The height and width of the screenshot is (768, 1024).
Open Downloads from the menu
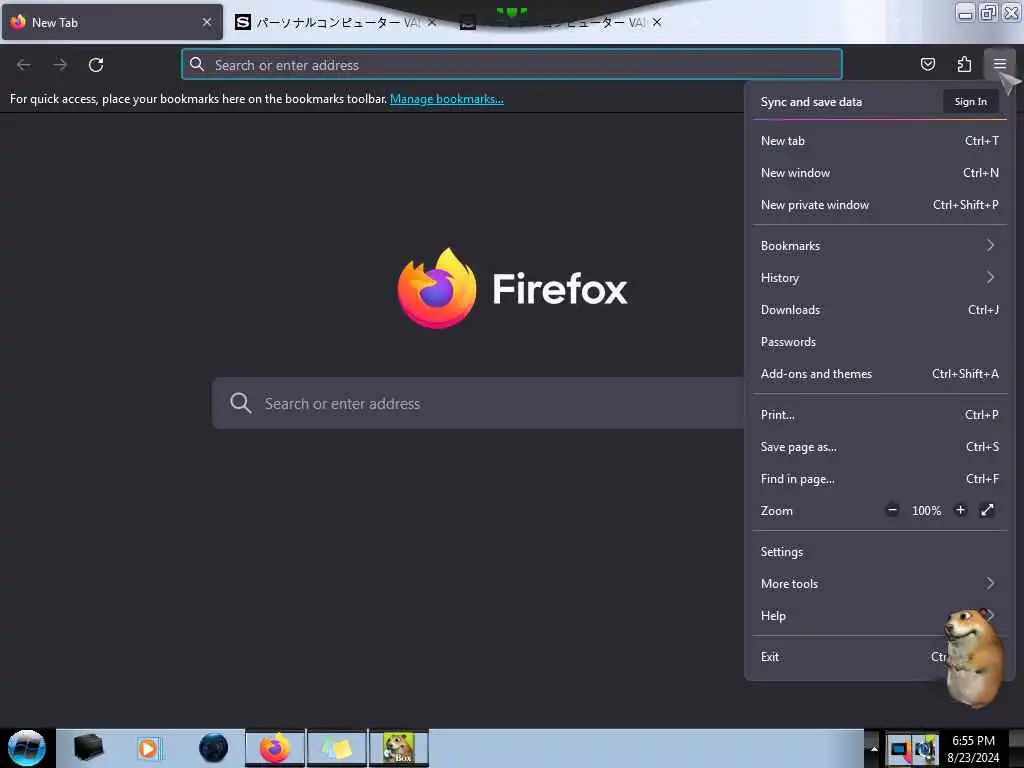coord(879,310)
